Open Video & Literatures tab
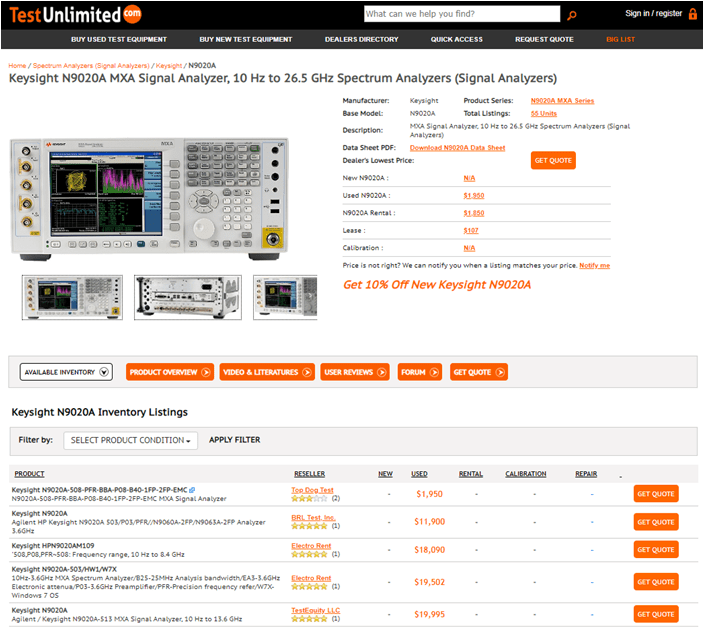This screenshot has width=704, height=628. [267, 372]
